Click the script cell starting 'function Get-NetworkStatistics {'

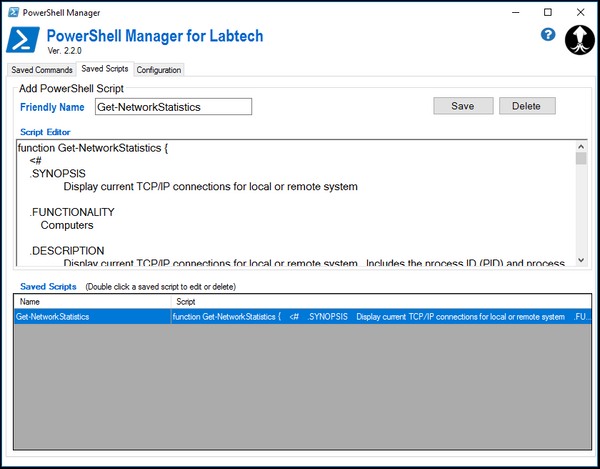pyautogui.click(x=381, y=317)
